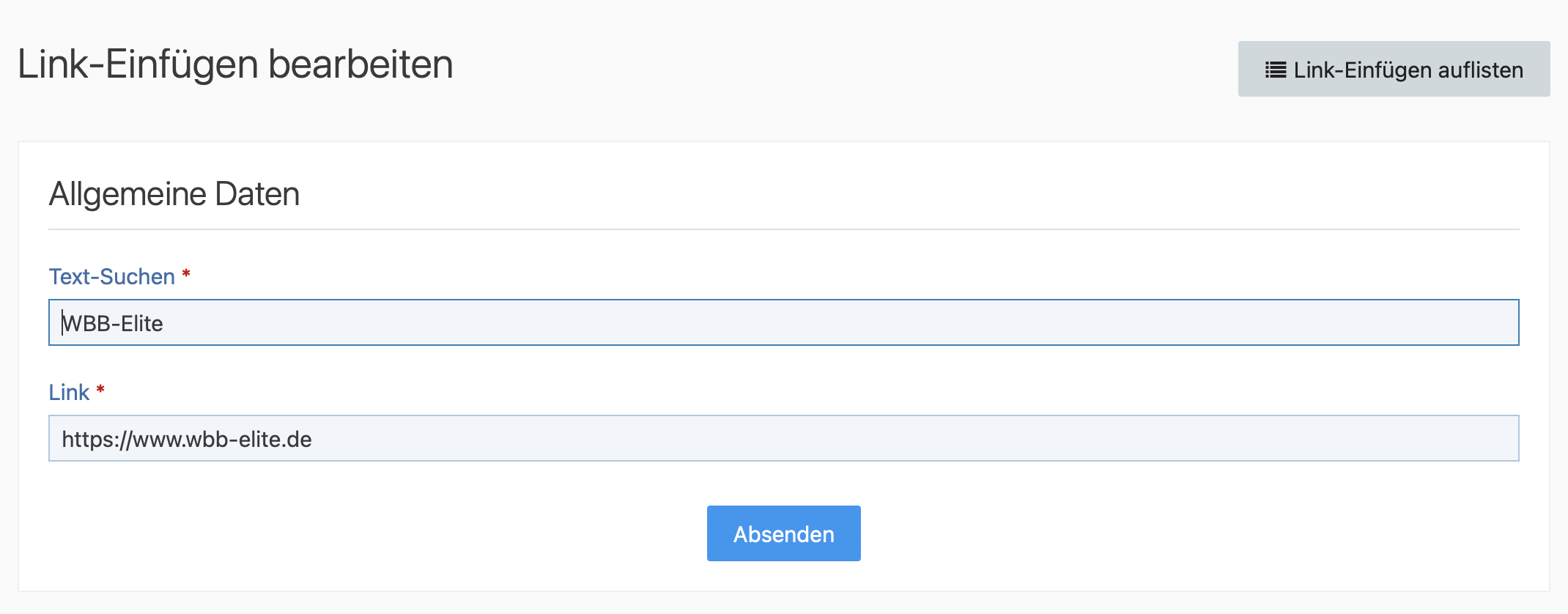Screen dimensions: 1568x614
Task: Click the divider line under Allgemeine Daten
Action: [783, 229]
